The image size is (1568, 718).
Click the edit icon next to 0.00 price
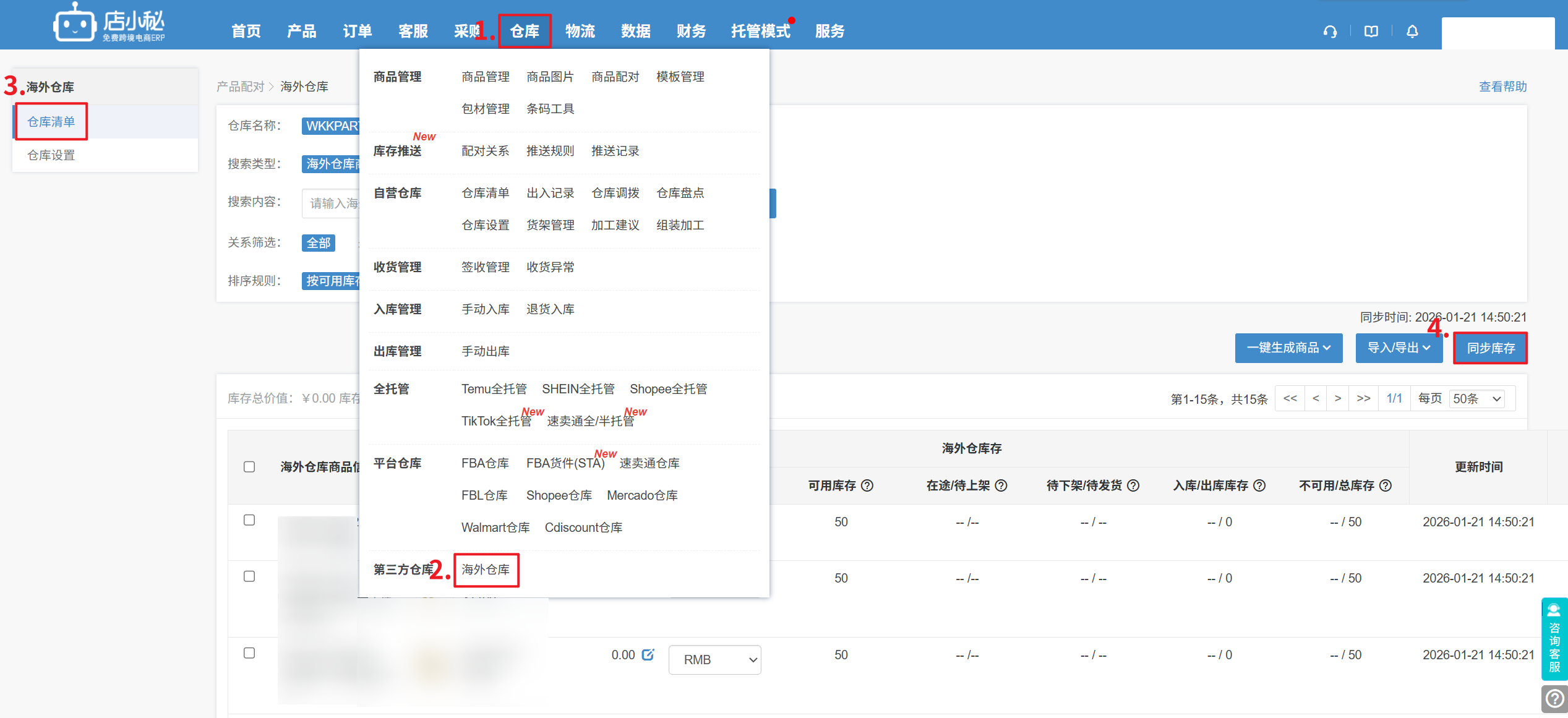coord(648,654)
